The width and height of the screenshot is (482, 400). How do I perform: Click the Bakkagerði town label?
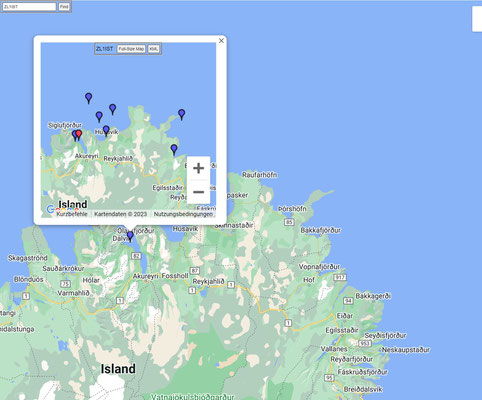373,296
